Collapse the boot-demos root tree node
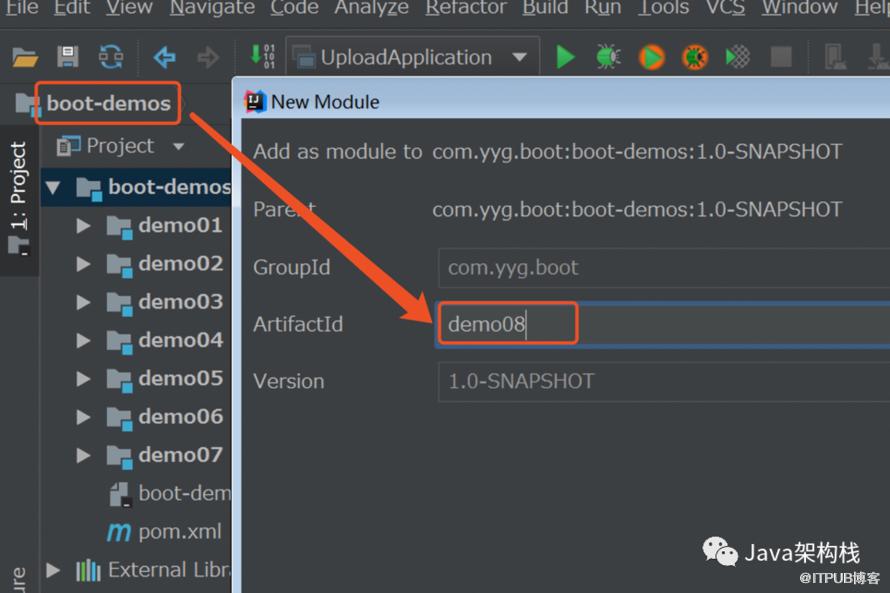Viewport: 890px width, 593px height. (x=53, y=187)
